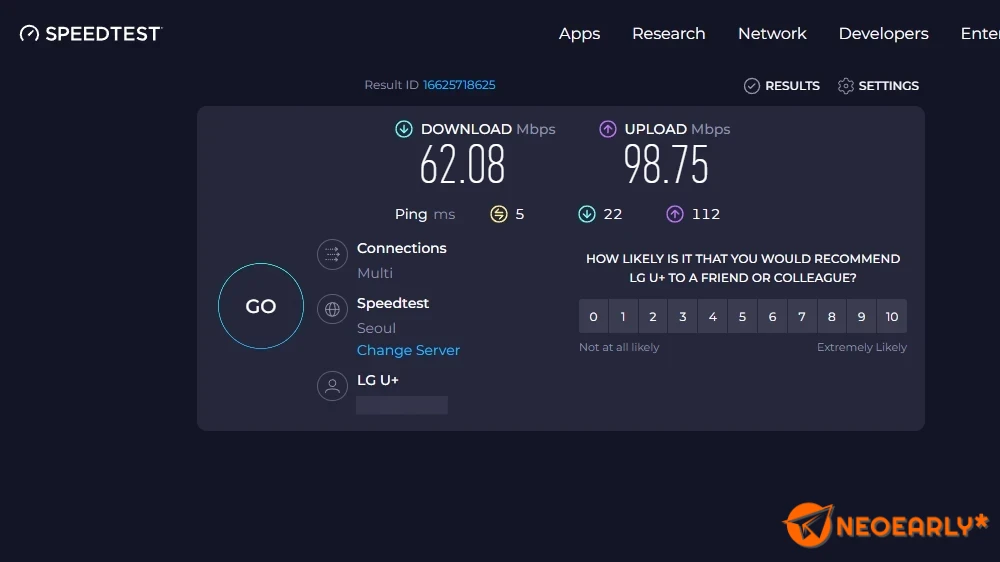Click the Seoul server location text
Image resolution: width=1000 pixels, height=562 pixels.
click(x=376, y=328)
